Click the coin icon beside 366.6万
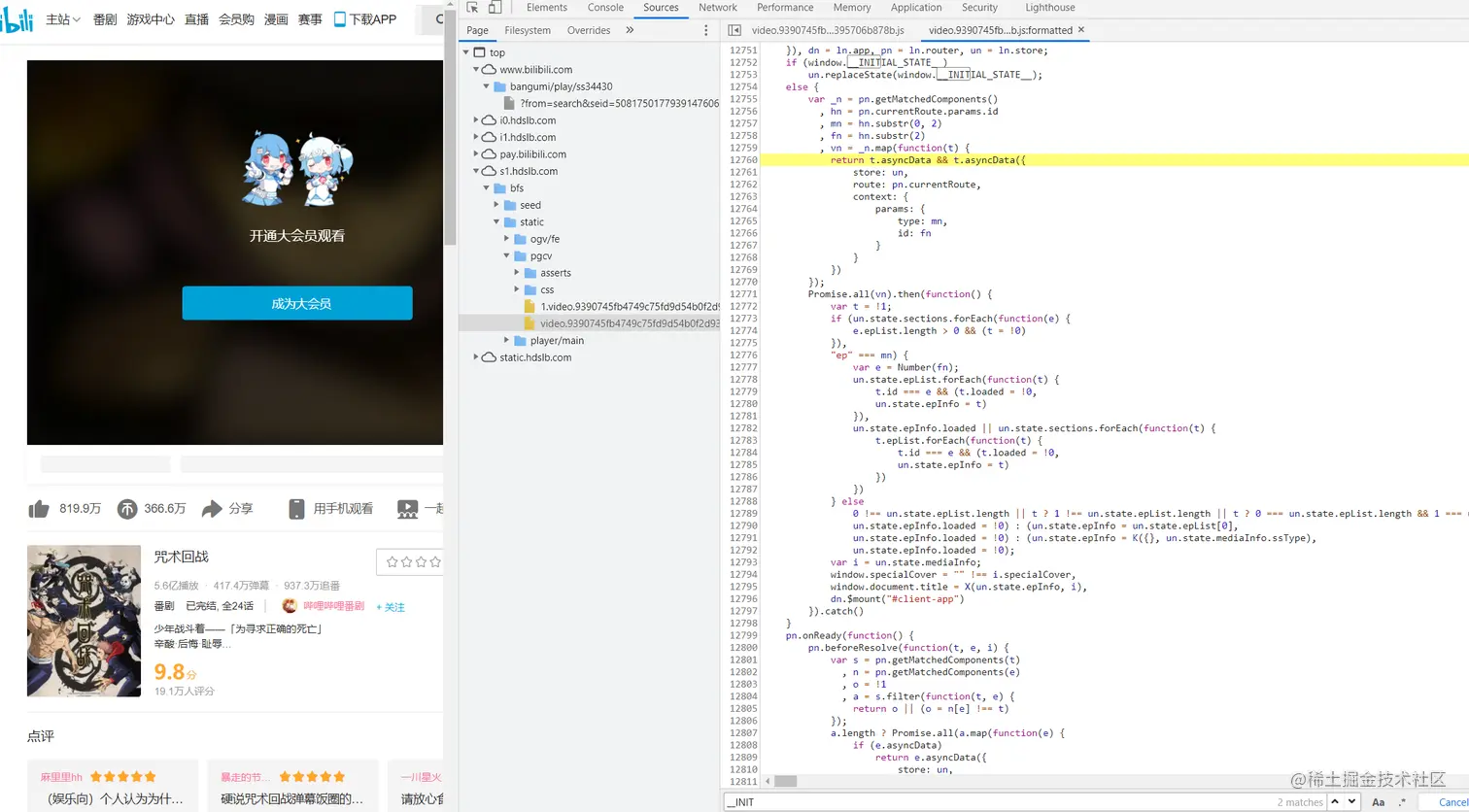1469x812 pixels. point(127,508)
